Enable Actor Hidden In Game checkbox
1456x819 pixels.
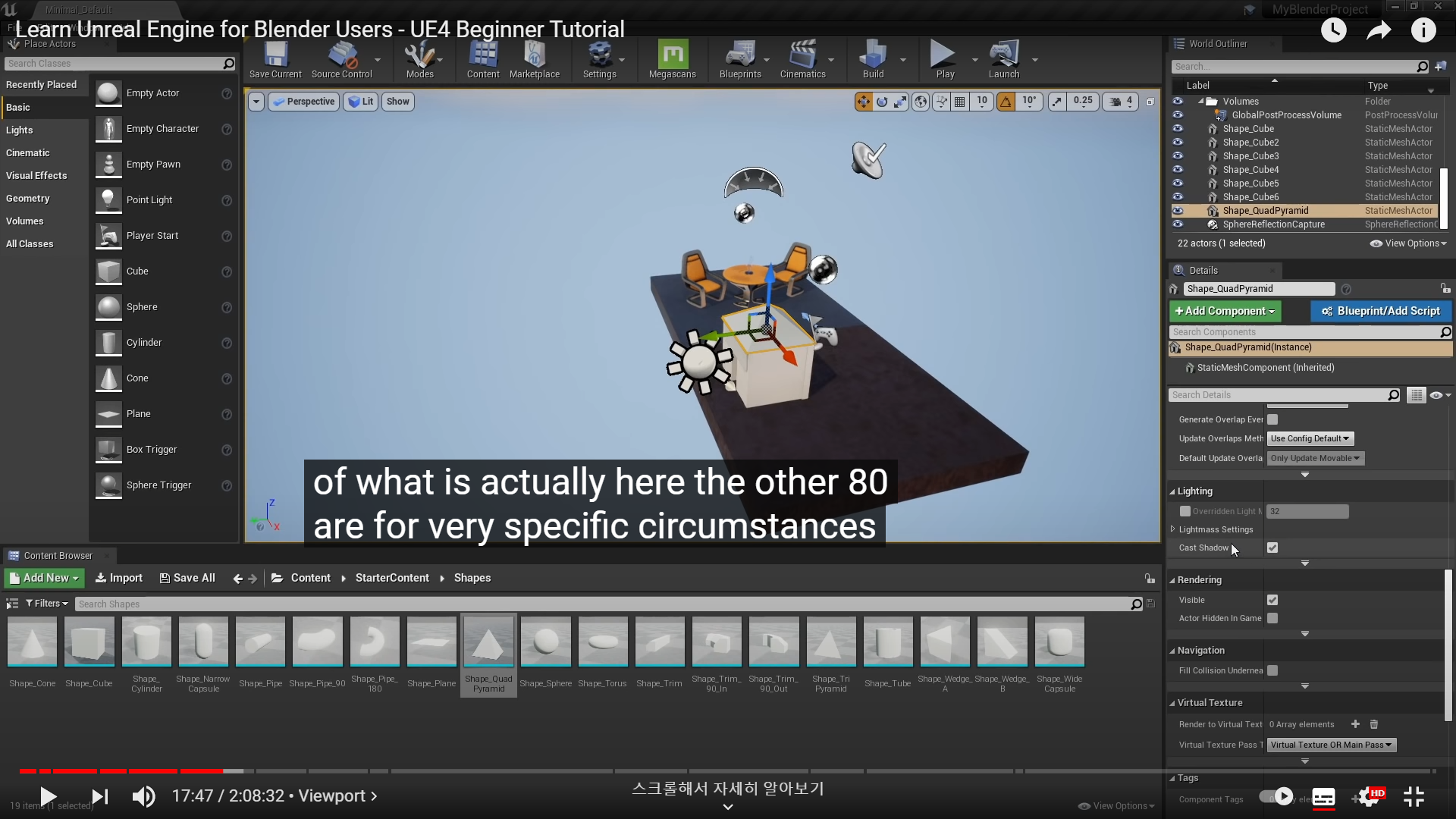click(1272, 618)
